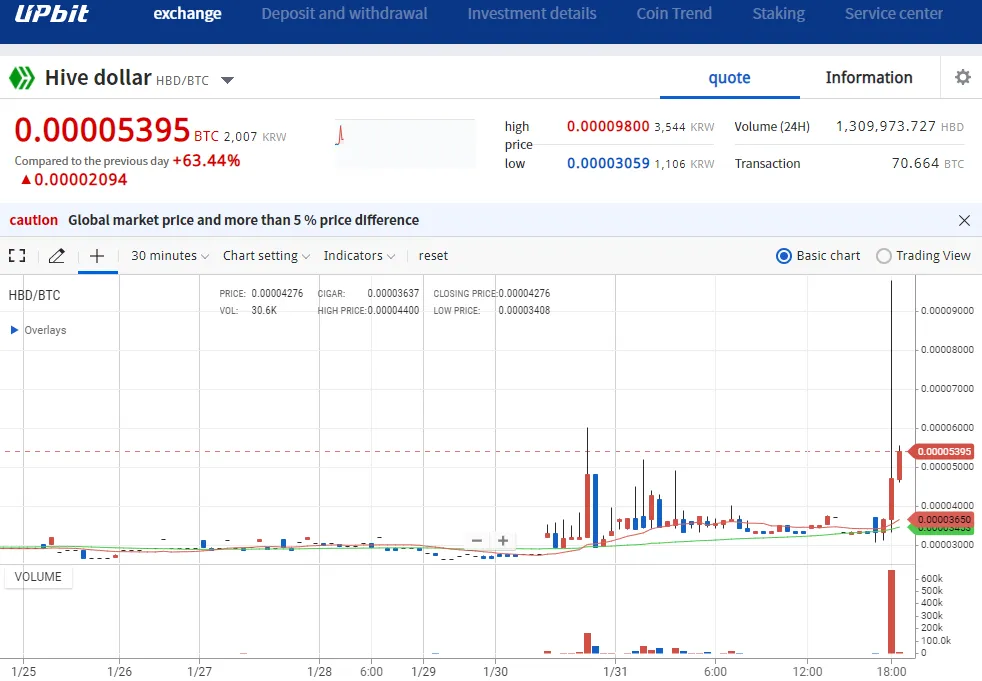Select the crosshair plus tool

[x=97, y=256]
